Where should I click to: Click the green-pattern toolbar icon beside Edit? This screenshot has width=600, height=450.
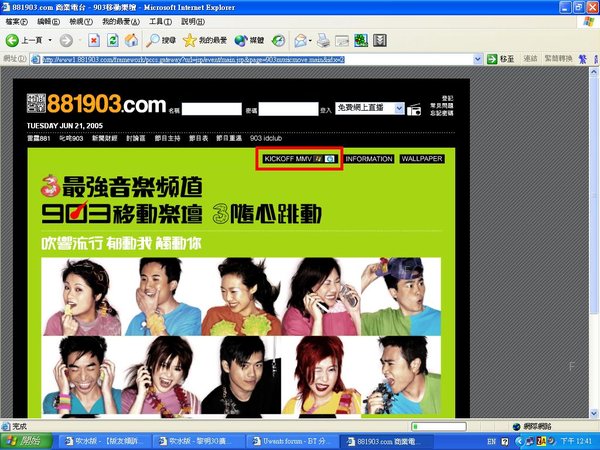(361, 40)
